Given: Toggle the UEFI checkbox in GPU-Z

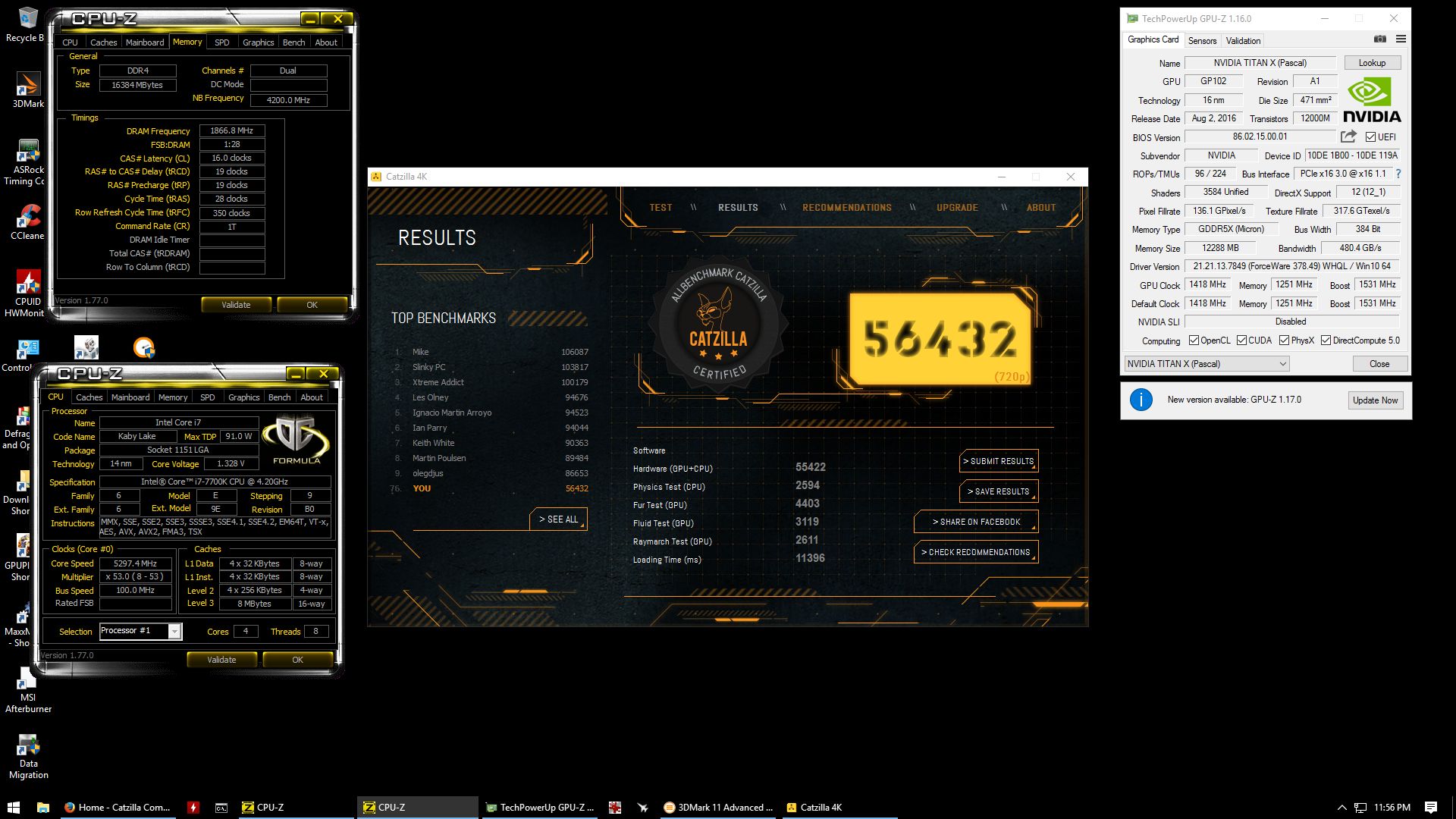Looking at the screenshot, I should pyautogui.click(x=1370, y=137).
